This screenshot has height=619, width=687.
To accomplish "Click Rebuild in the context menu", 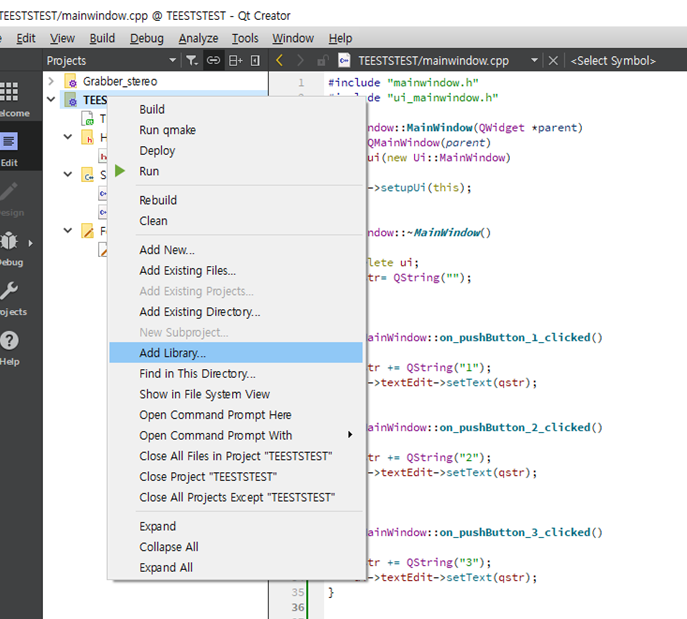I will click(158, 200).
